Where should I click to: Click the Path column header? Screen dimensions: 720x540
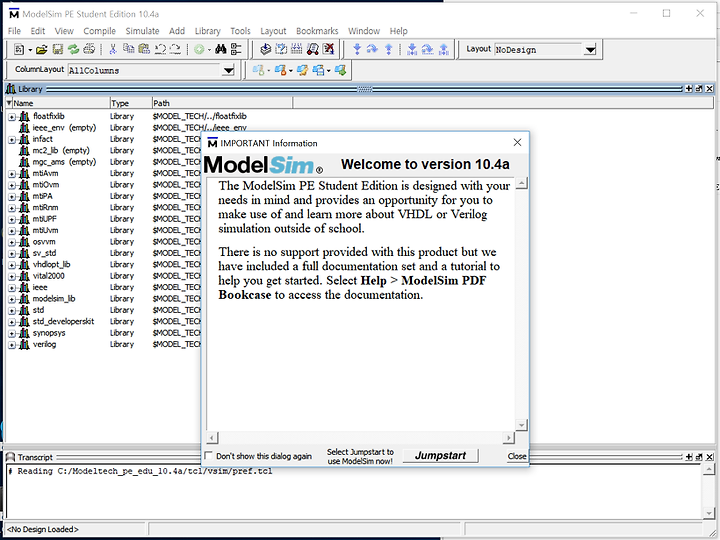[222, 103]
